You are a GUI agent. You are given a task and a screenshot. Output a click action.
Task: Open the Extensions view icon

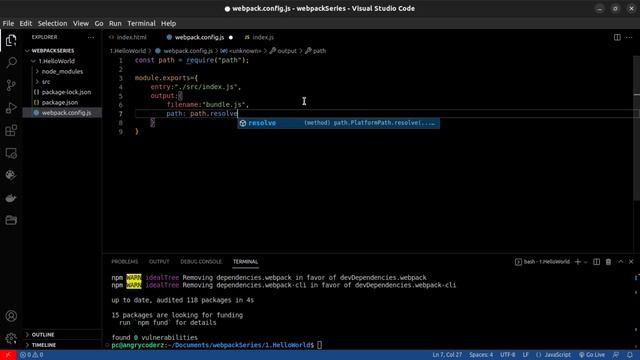point(11,131)
